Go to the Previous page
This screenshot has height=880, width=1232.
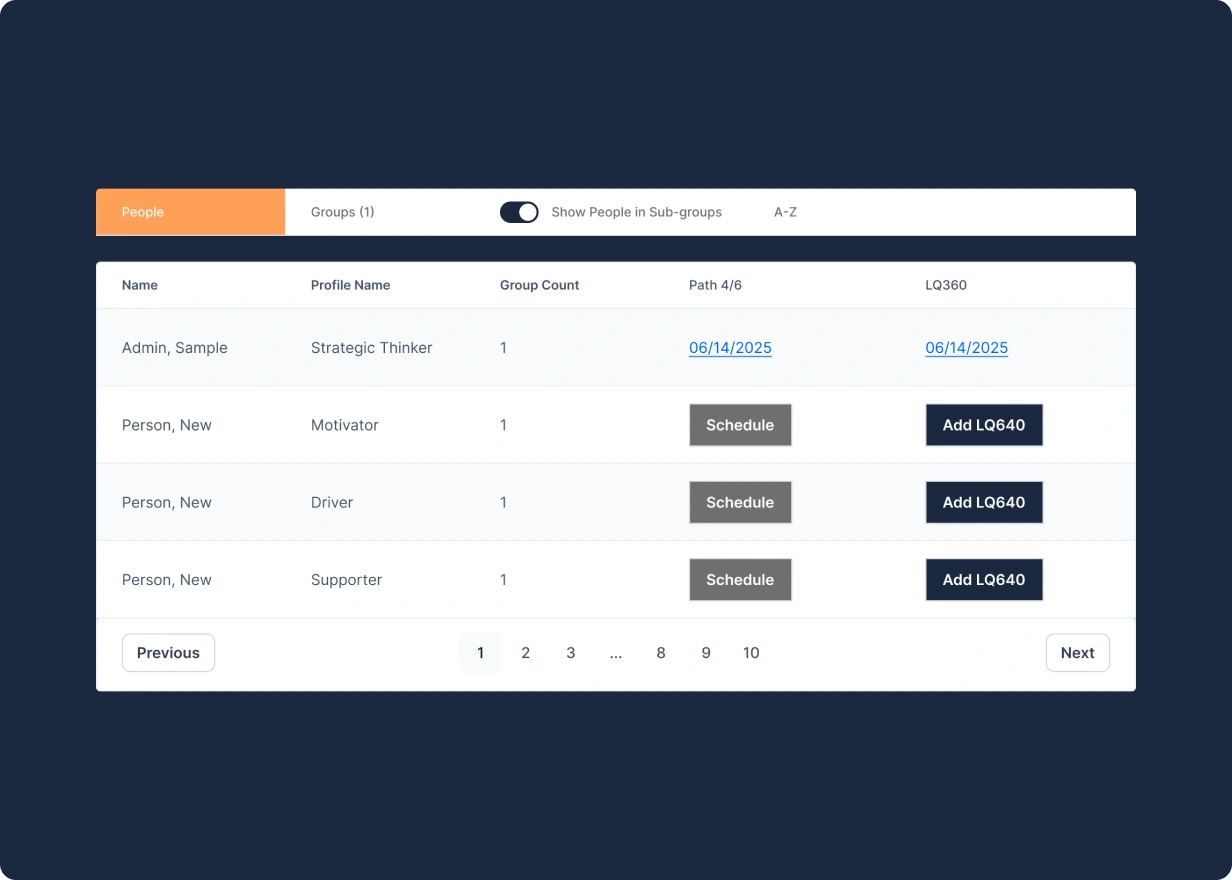168,653
